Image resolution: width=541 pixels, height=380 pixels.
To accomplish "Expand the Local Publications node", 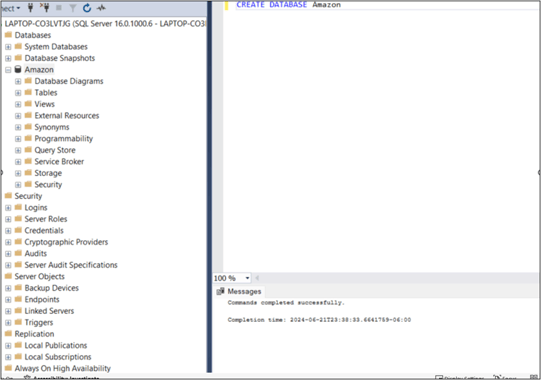I will (x=8, y=345).
